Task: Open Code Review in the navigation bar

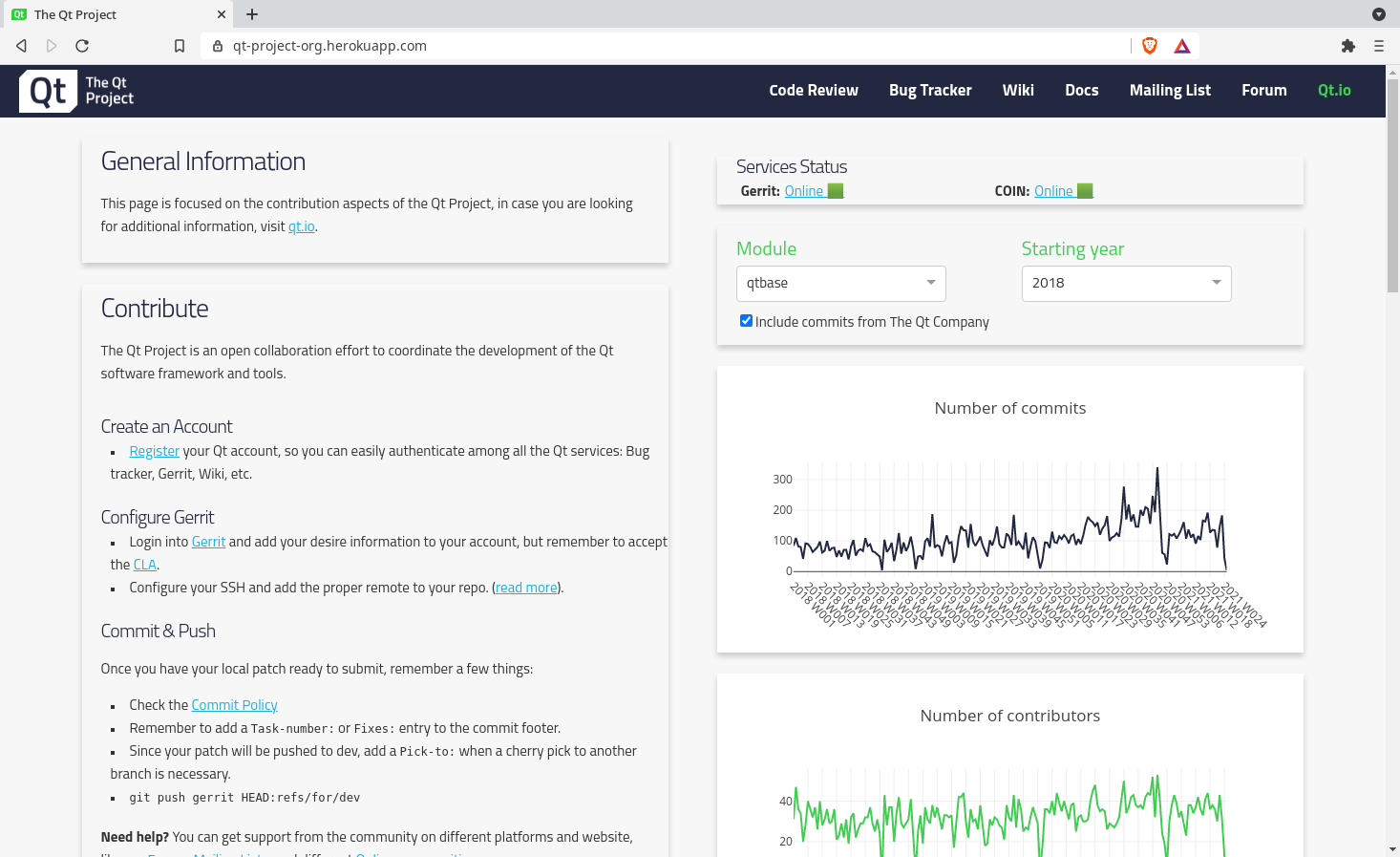Action: tap(814, 91)
